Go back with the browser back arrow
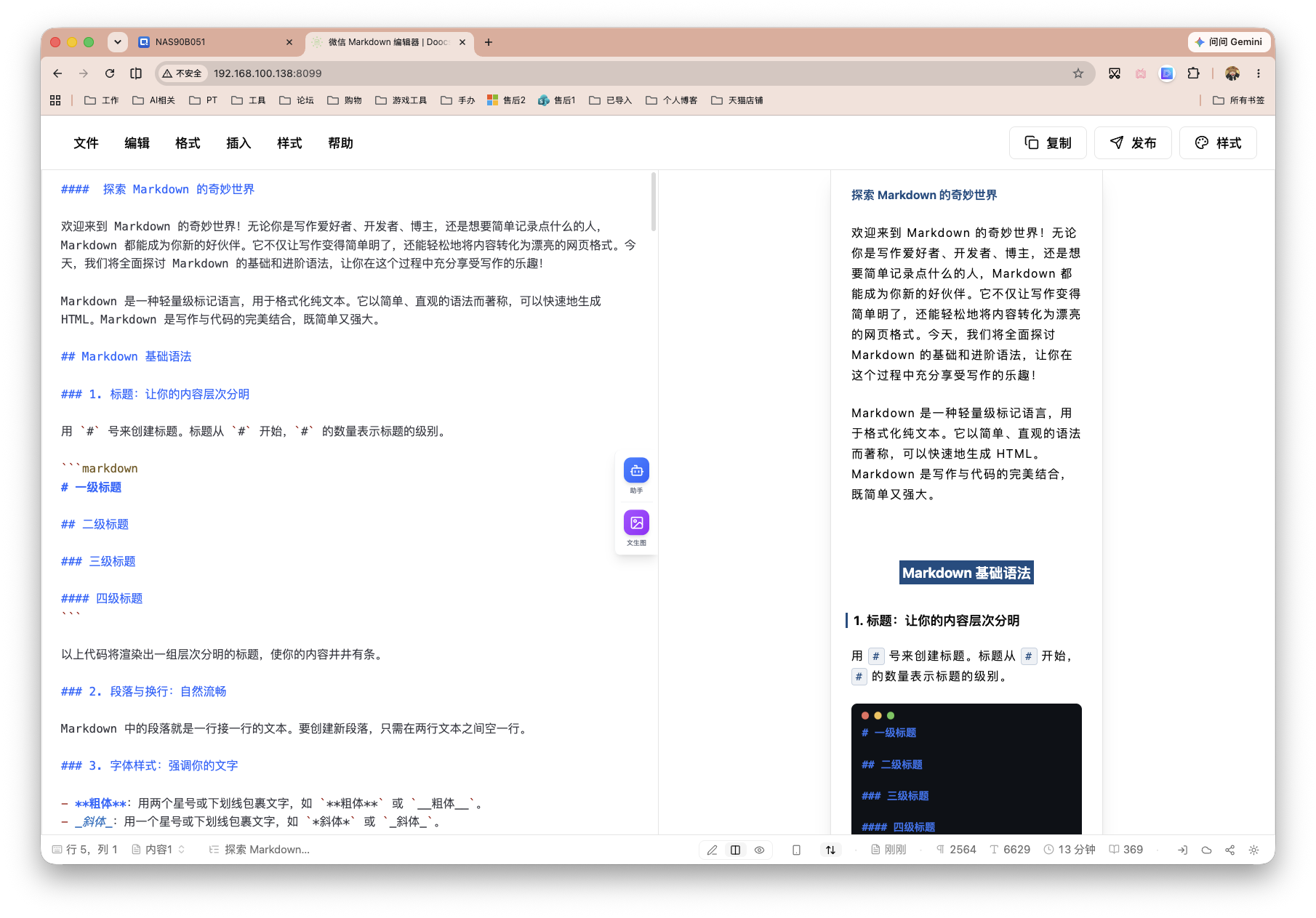This screenshot has width=1316, height=918. coord(57,73)
